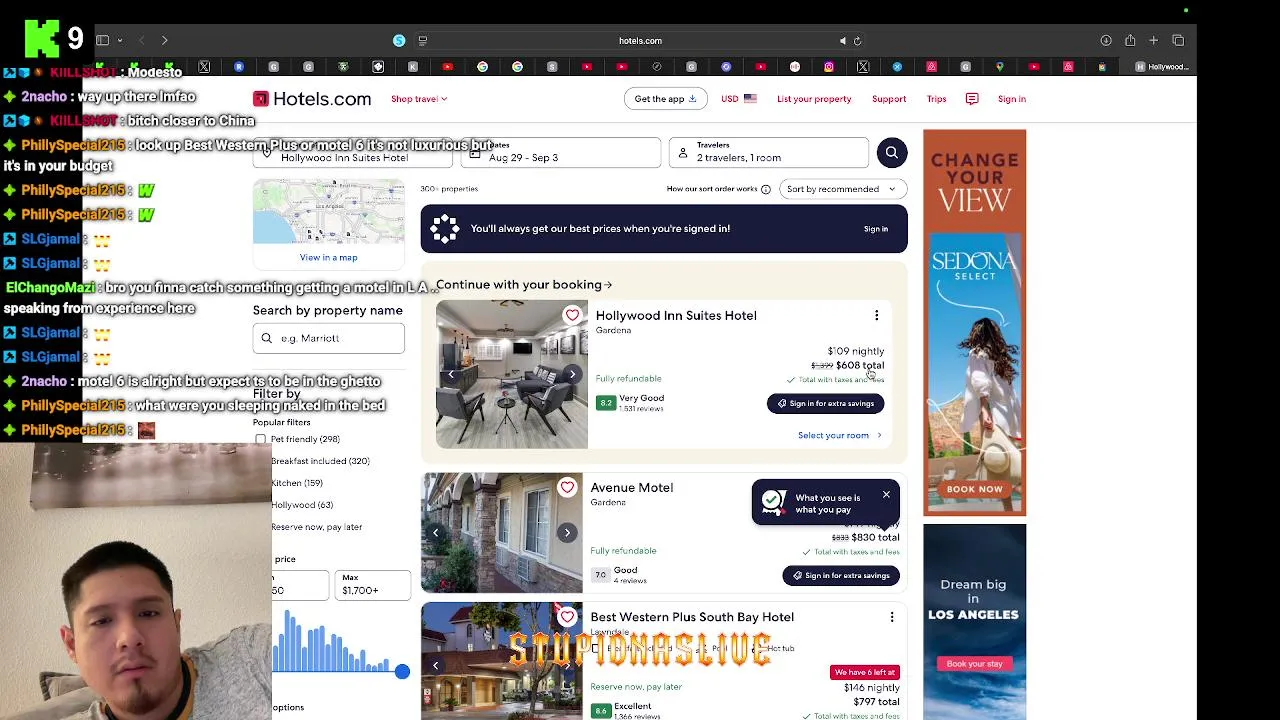Check the Pet friendly filter
Viewport: 1280px width, 720px height.
(261, 440)
